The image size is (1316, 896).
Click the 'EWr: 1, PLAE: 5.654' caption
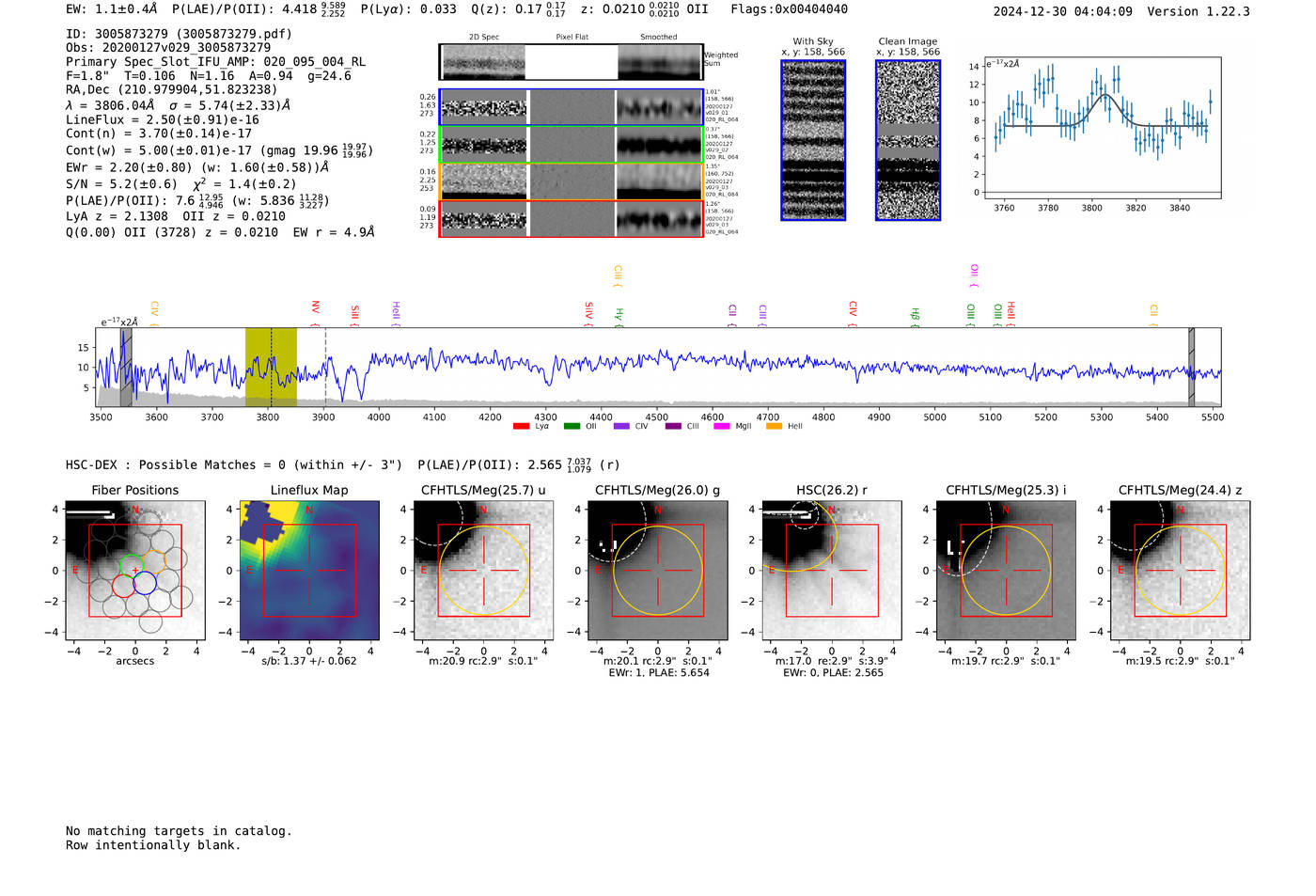coord(659,673)
